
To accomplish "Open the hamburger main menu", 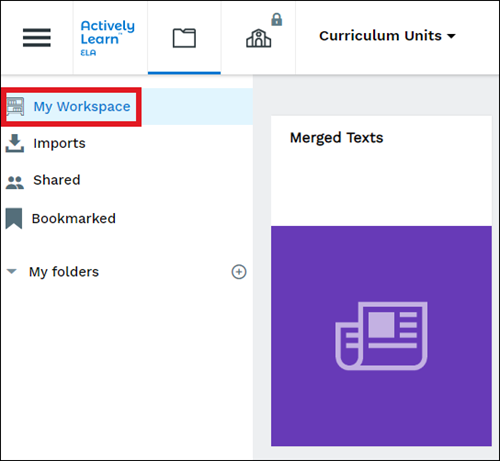I will click(37, 37).
